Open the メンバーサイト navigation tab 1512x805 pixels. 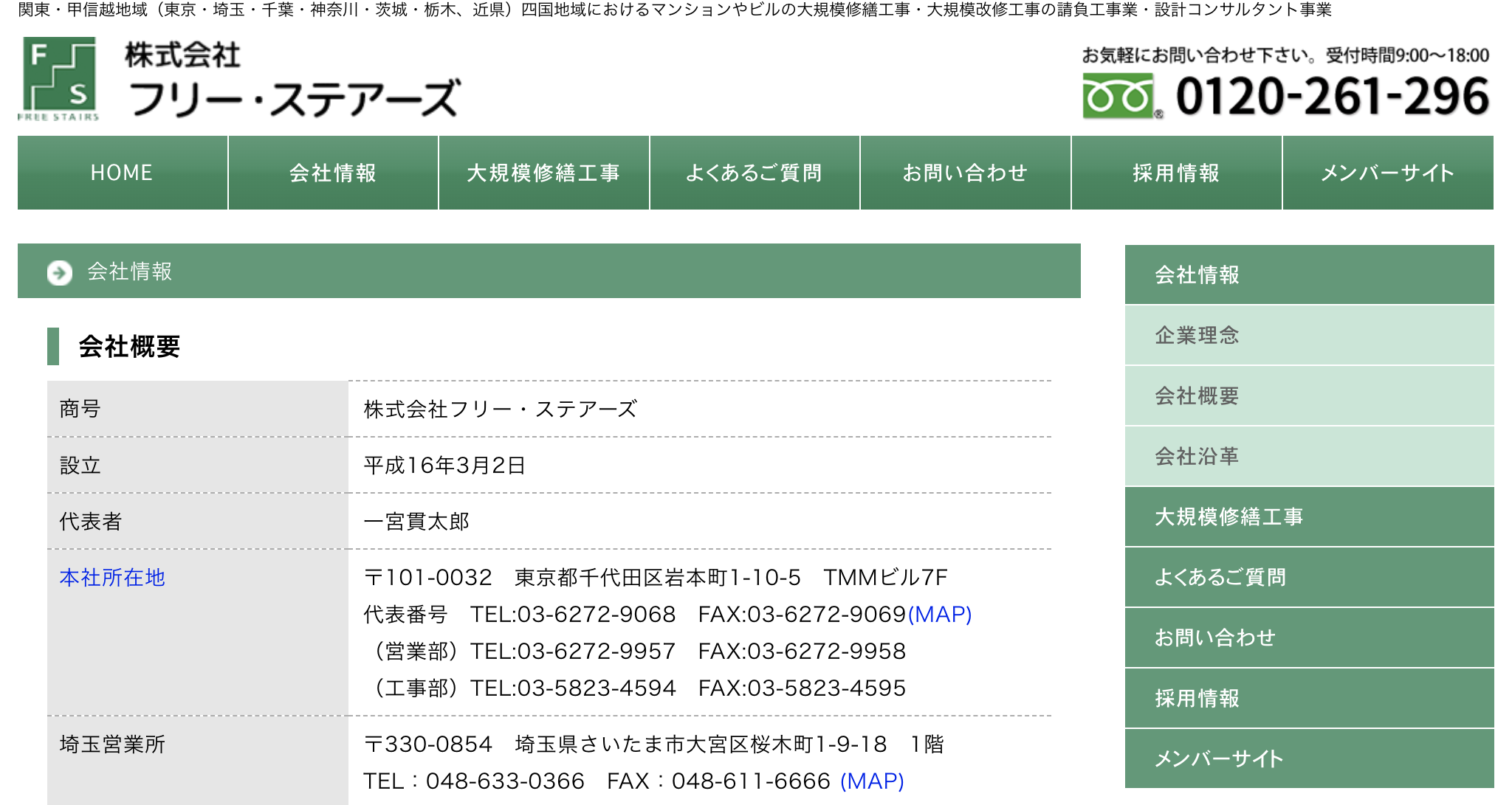[x=1387, y=172]
